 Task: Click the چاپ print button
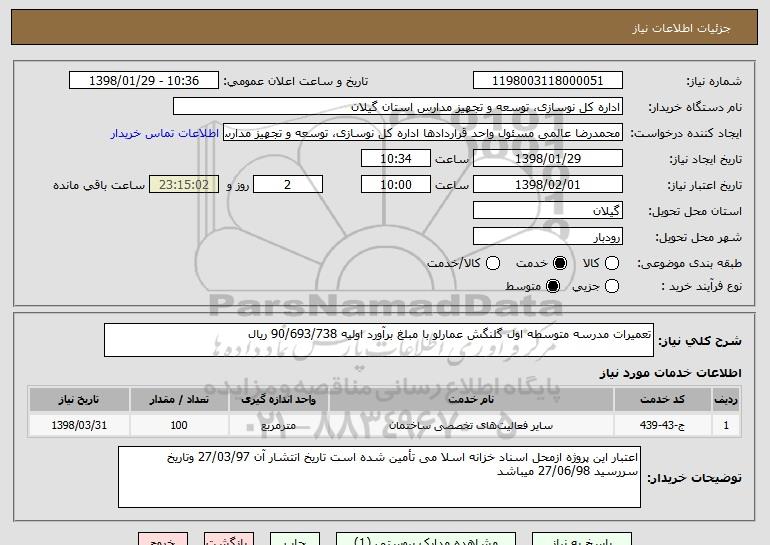tap(295, 539)
